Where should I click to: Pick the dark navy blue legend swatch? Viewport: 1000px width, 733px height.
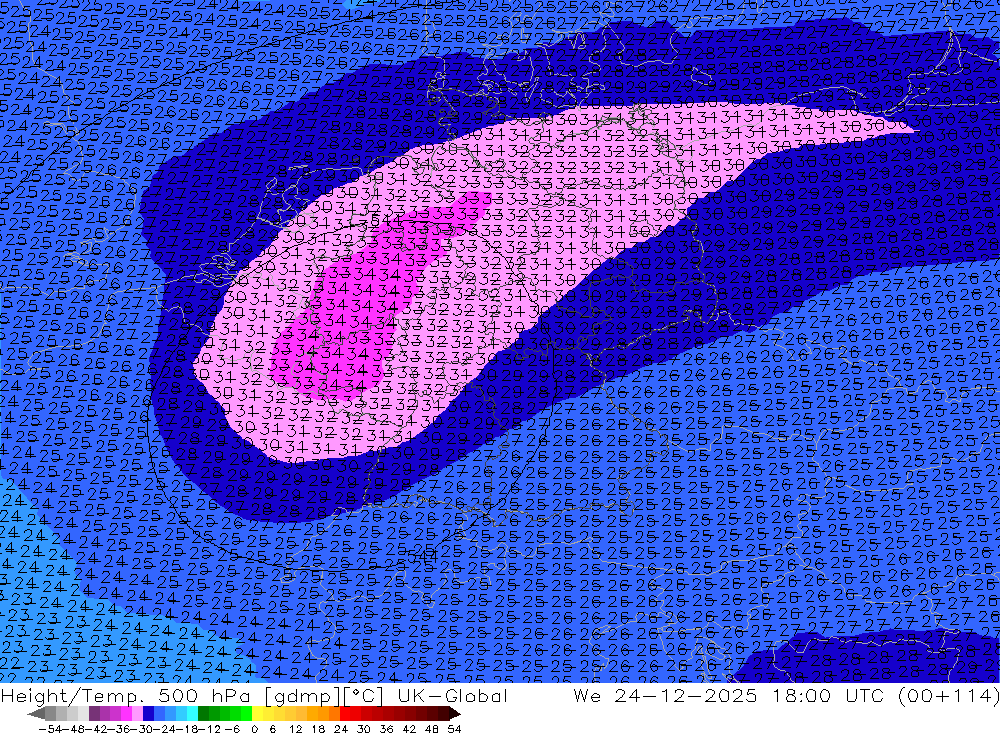149,714
